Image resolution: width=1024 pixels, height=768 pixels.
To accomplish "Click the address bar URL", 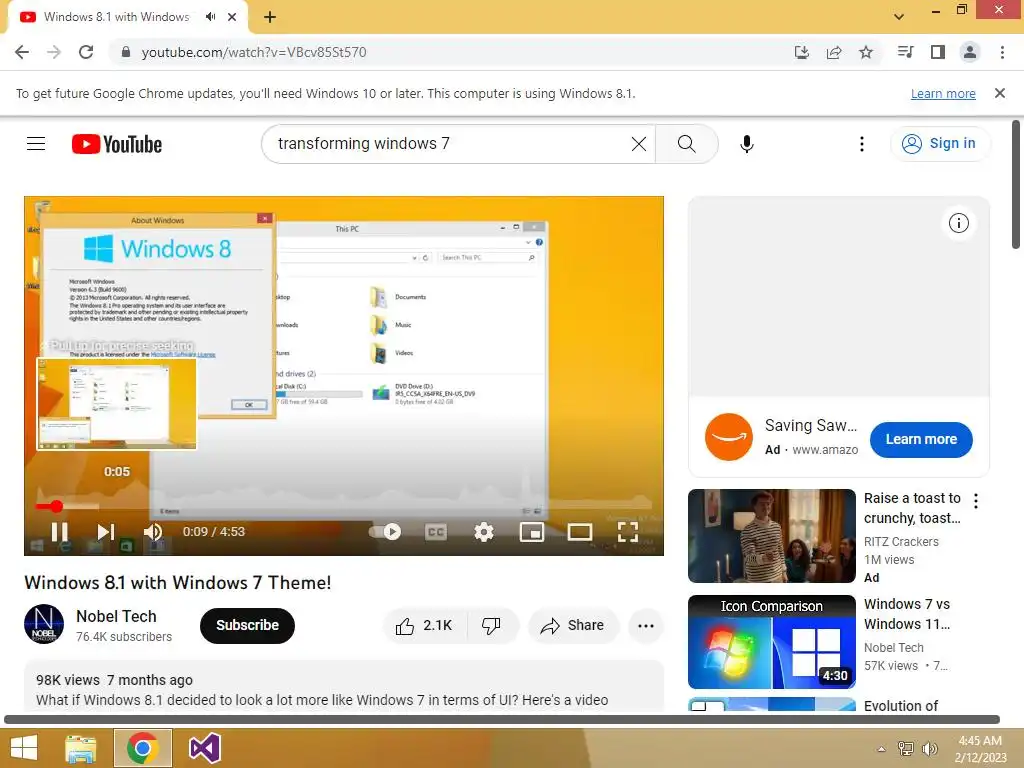I will [x=254, y=52].
